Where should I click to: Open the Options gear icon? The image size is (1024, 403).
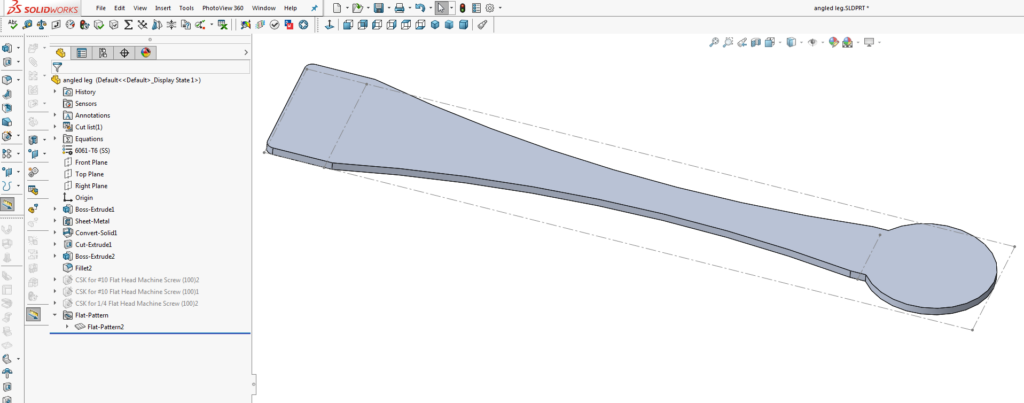coord(490,8)
